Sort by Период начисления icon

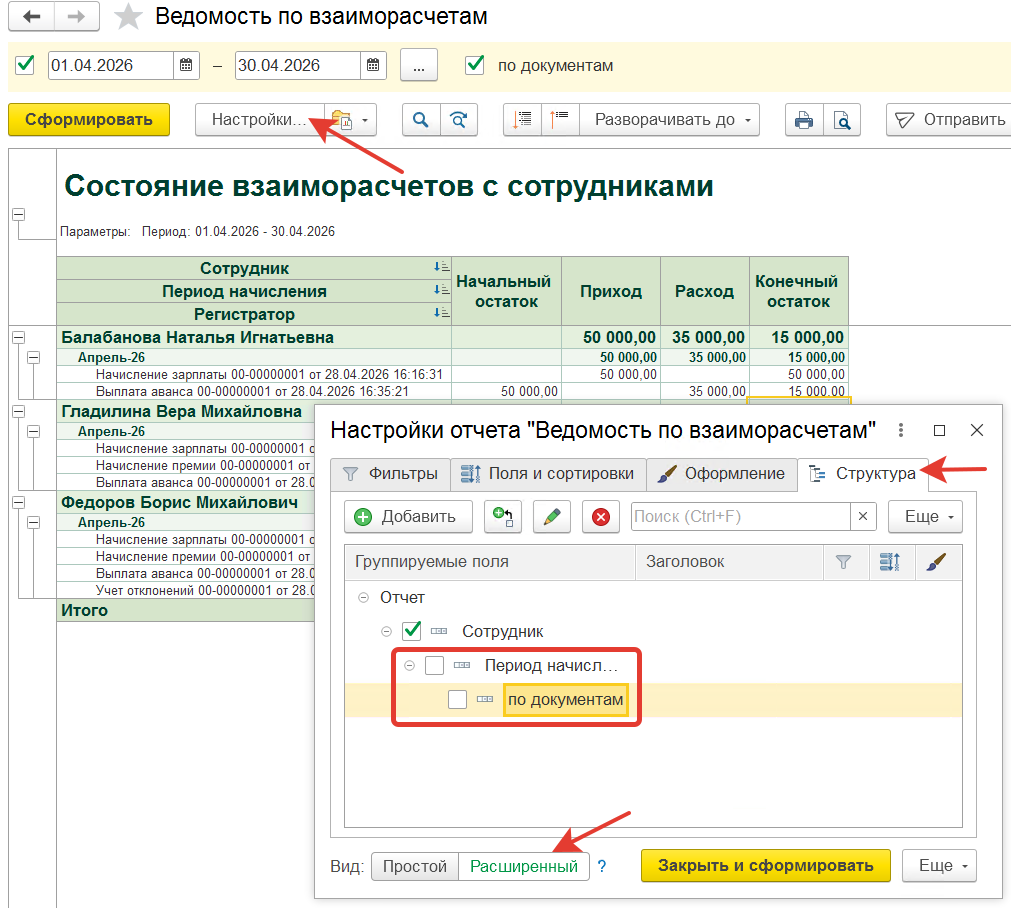441,290
